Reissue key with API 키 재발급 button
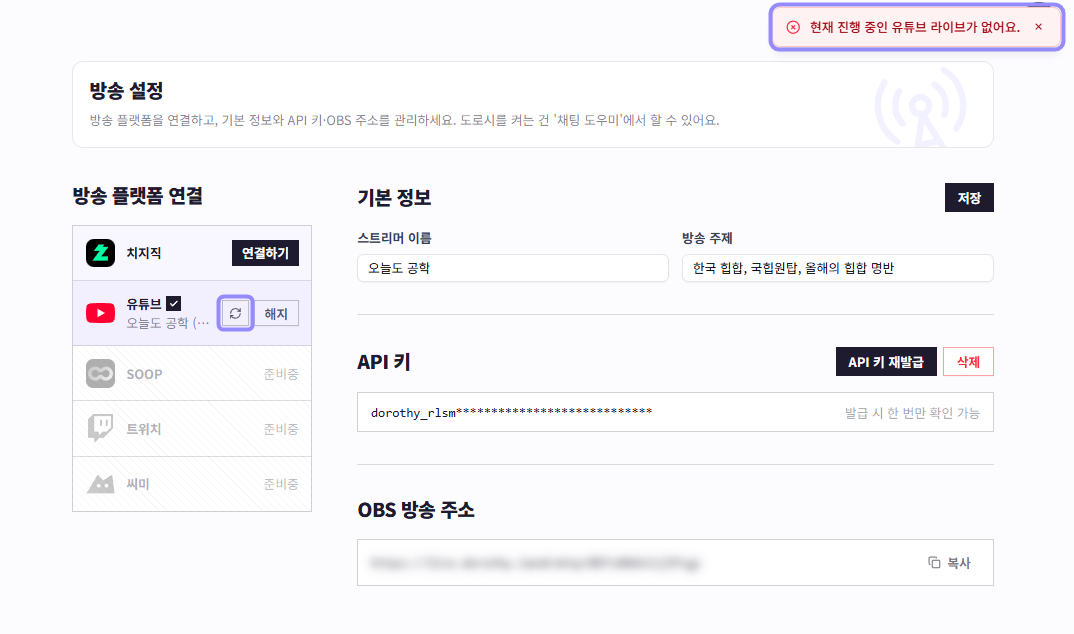Image resolution: width=1074 pixels, height=634 pixels. click(x=886, y=362)
